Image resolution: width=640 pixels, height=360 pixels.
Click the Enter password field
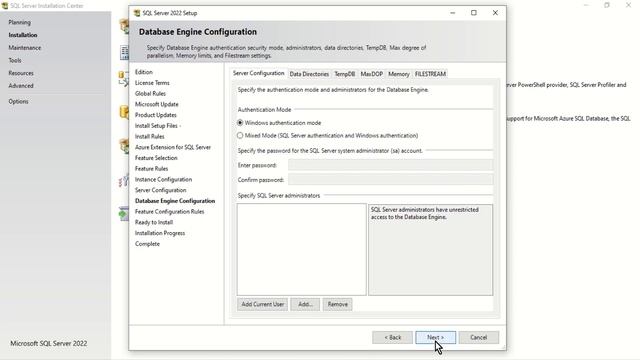tap(391, 165)
